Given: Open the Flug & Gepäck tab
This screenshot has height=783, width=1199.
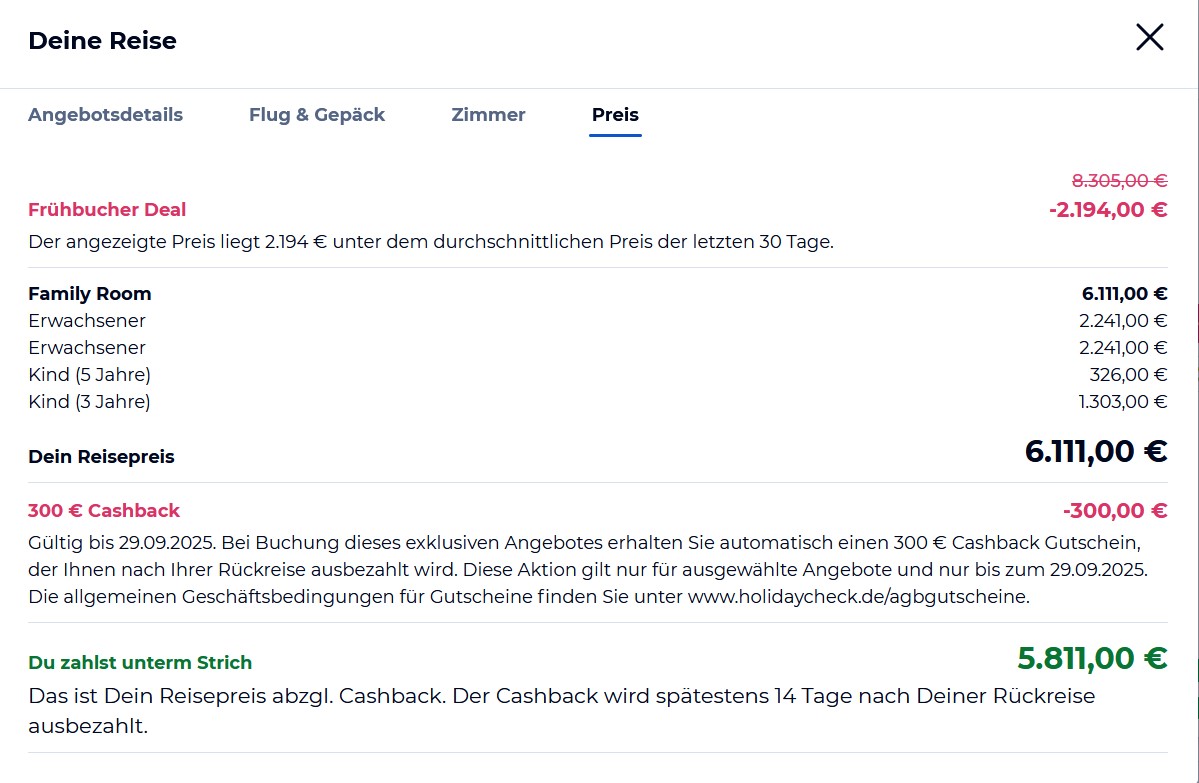Looking at the screenshot, I should click(317, 115).
